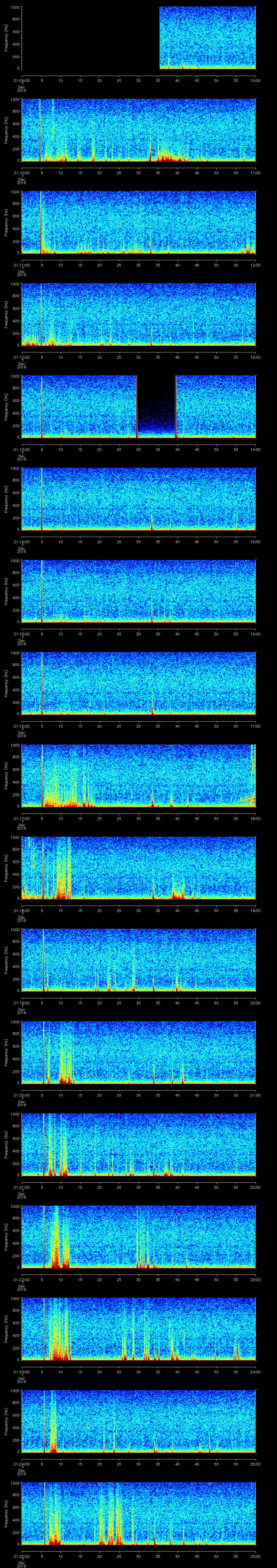The height and width of the screenshot is (1568, 277).
Task: Click the 18:00 end-of-axis time label
Action: pos(256,818)
